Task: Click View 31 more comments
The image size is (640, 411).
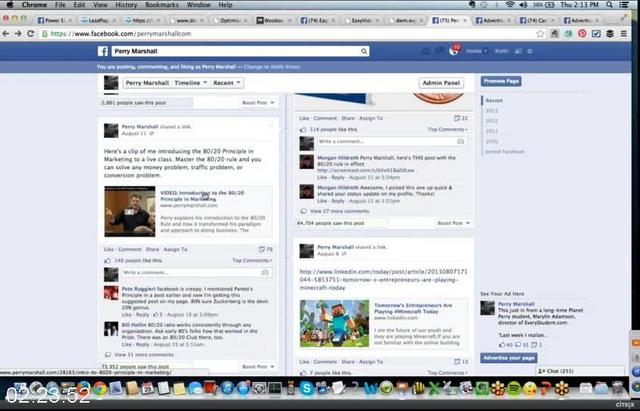Action: (x=144, y=355)
